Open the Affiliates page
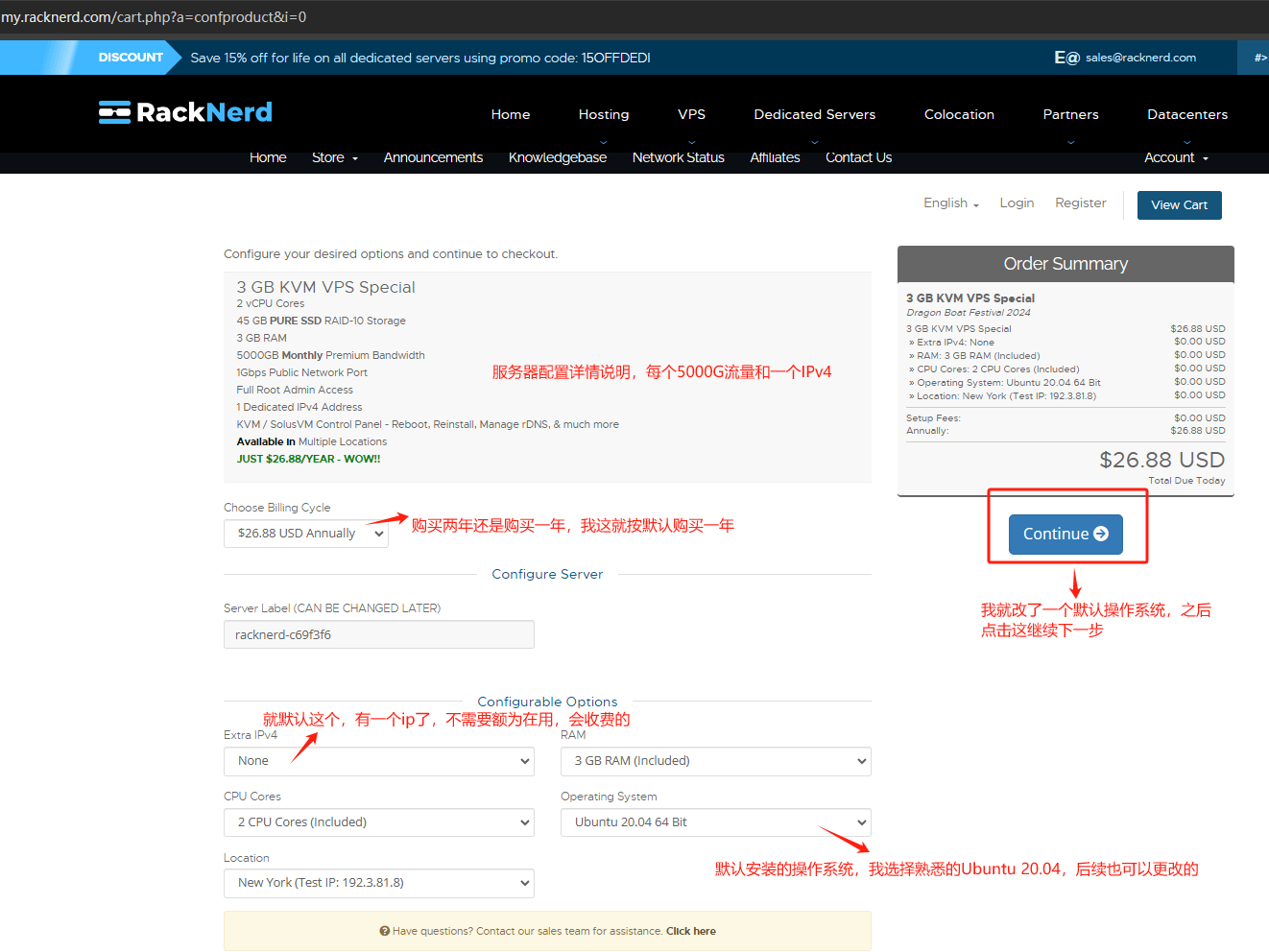Screen dimensions: 1269x952 pyautogui.click(x=775, y=157)
